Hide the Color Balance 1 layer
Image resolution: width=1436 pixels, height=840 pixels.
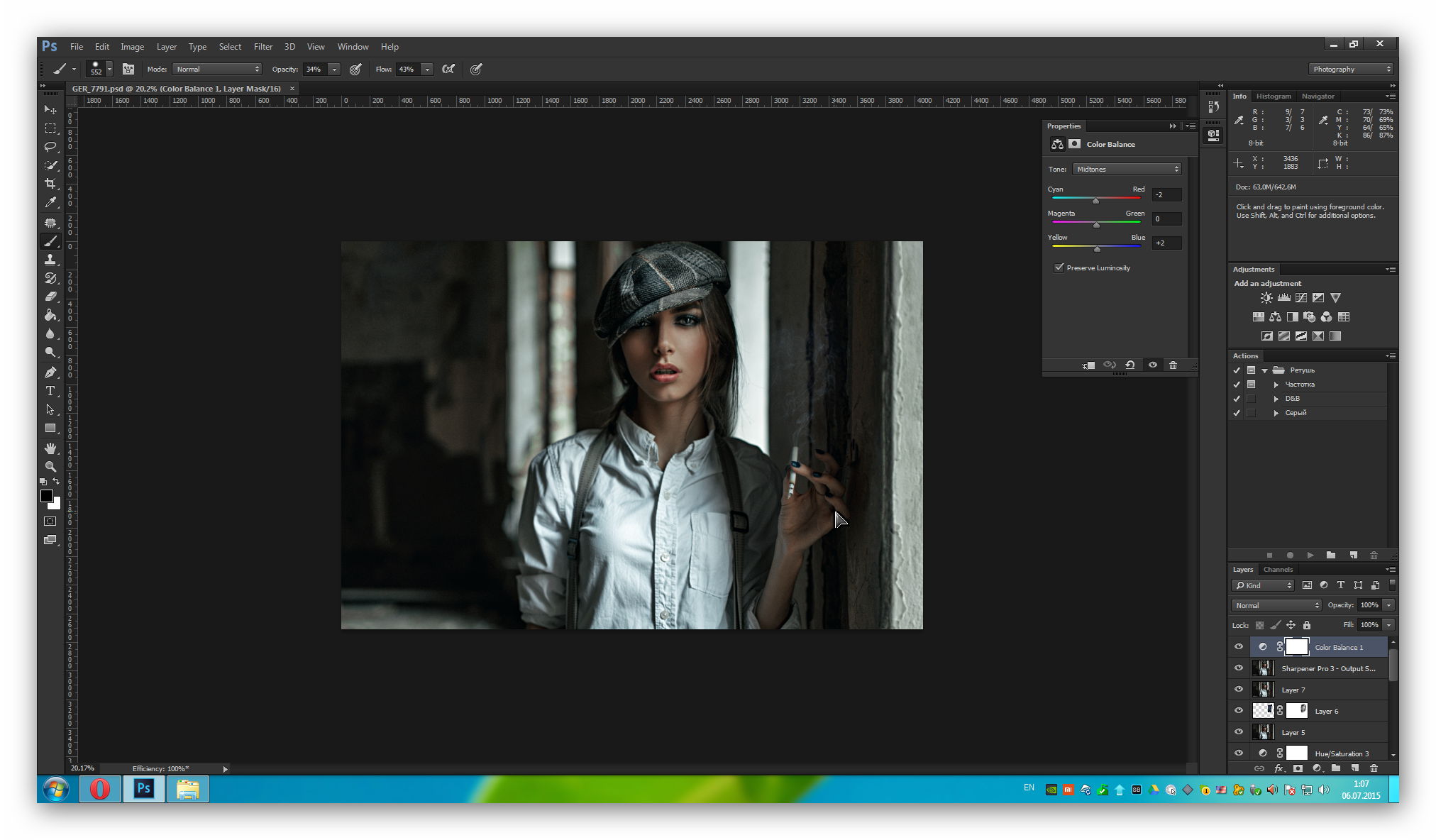[x=1239, y=646]
